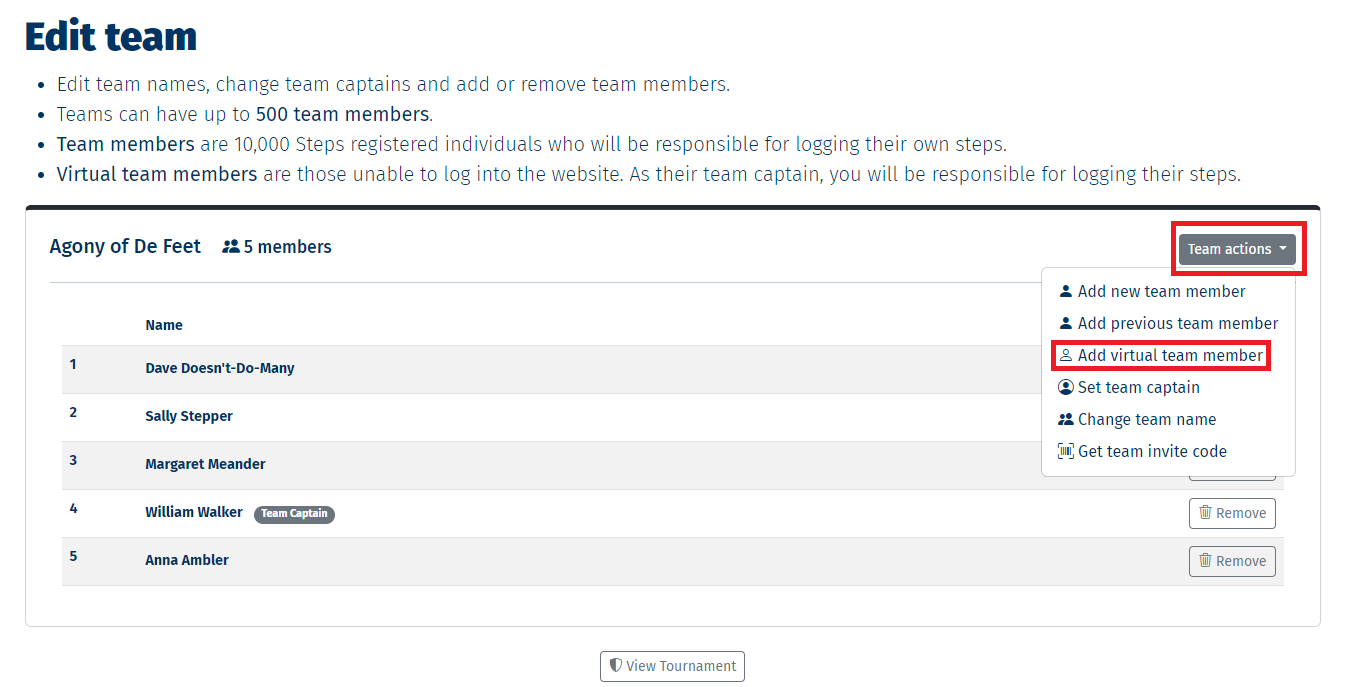
Task: Open the Team actions dropdown
Action: pyautogui.click(x=1237, y=249)
